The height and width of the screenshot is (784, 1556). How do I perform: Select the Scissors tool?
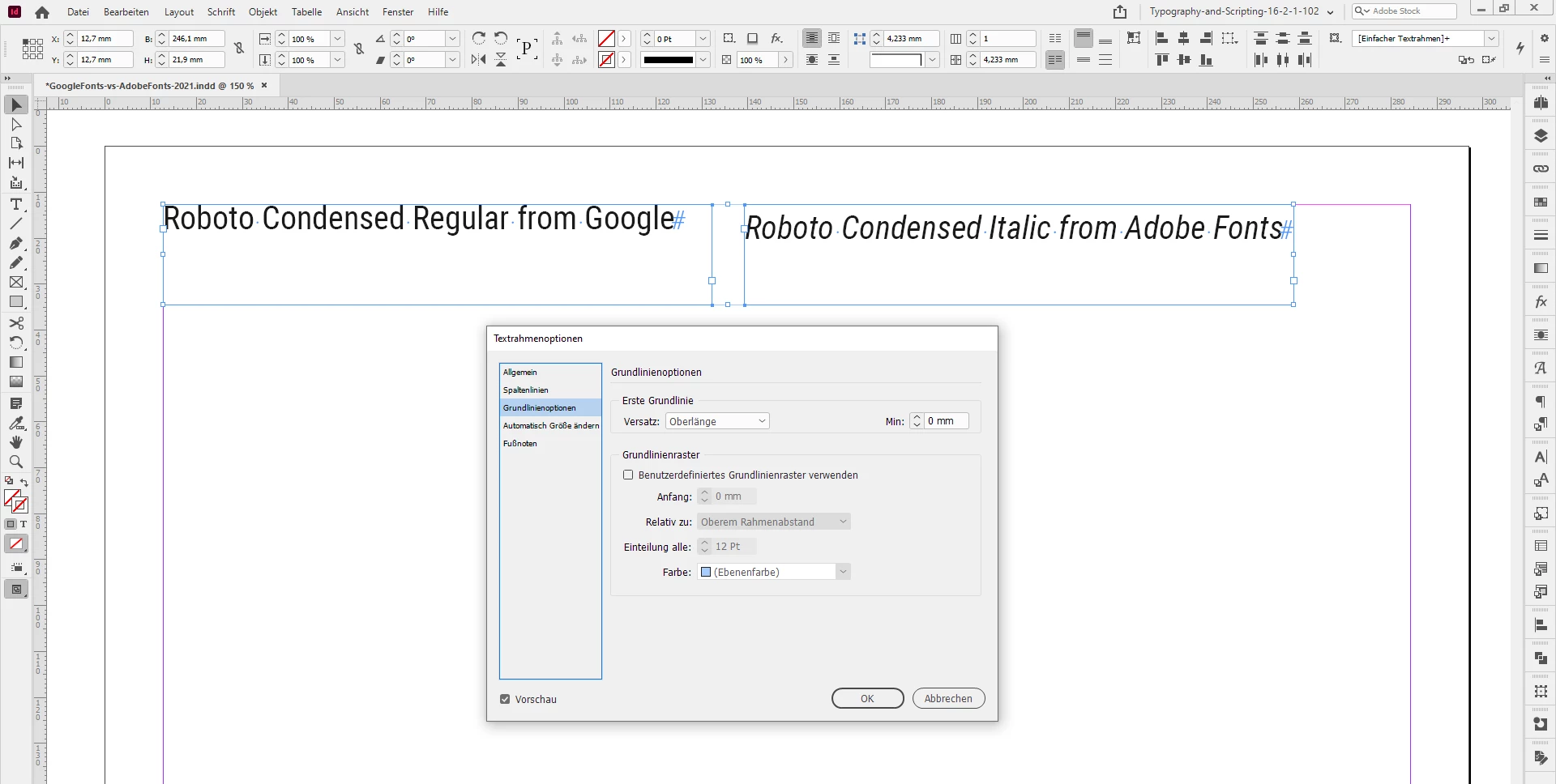click(x=16, y=323)
